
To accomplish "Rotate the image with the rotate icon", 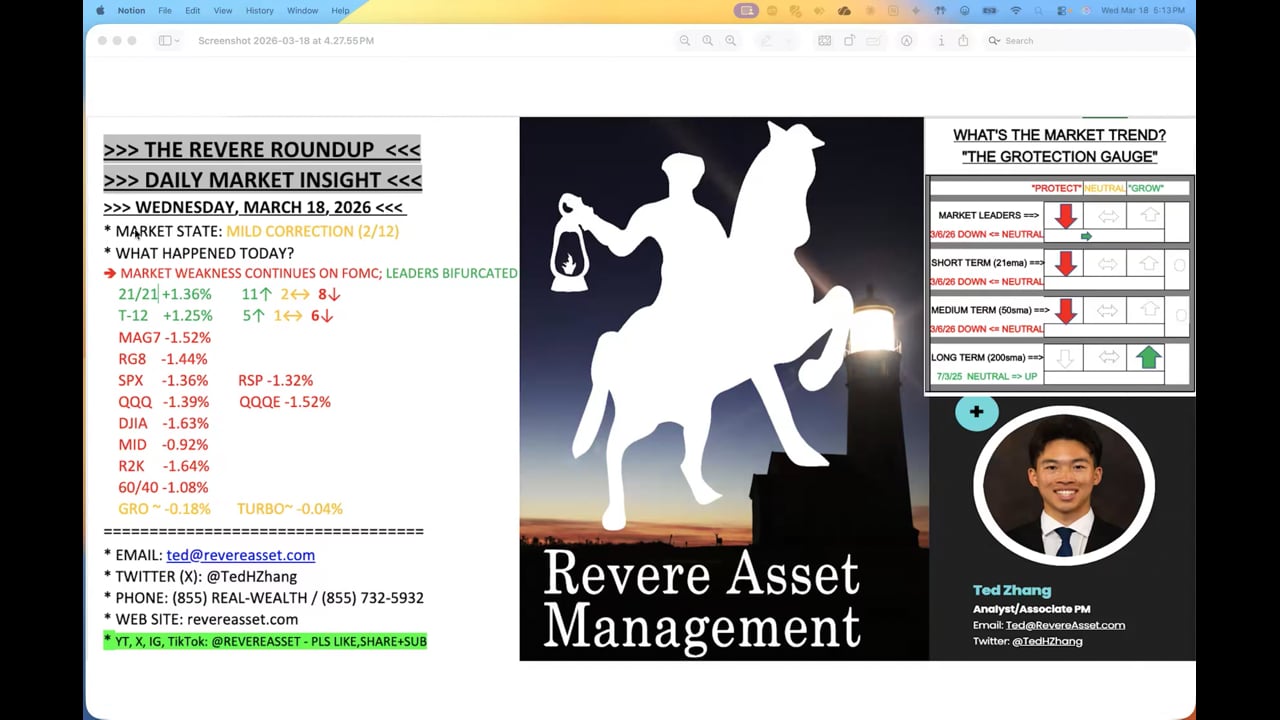I will (x=849, y=41).
